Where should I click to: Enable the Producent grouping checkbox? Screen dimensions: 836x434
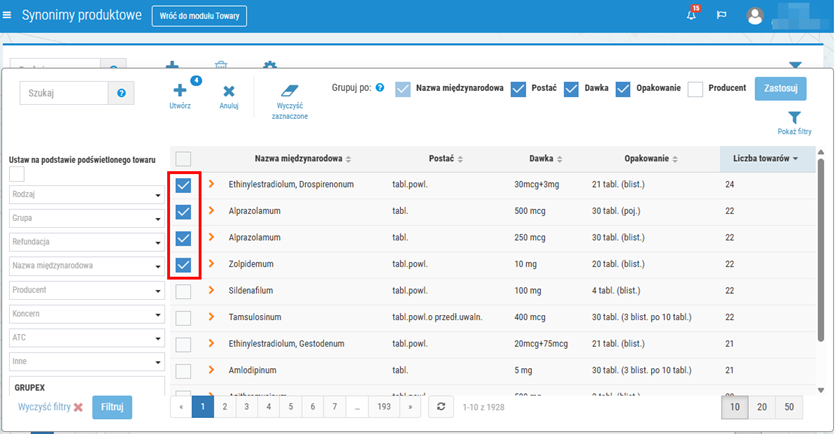coord(697,88)
